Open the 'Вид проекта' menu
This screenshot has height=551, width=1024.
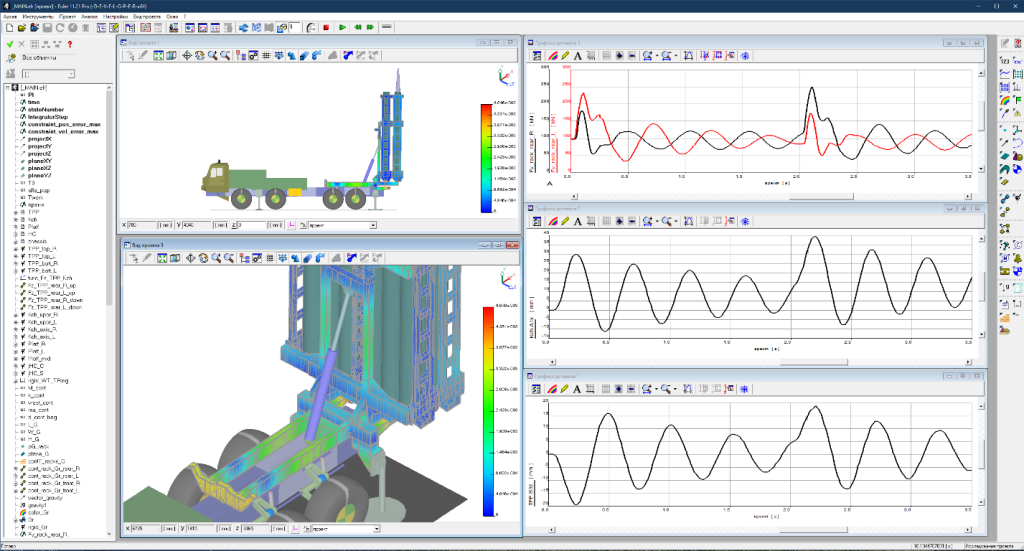[x=146, y=16]
